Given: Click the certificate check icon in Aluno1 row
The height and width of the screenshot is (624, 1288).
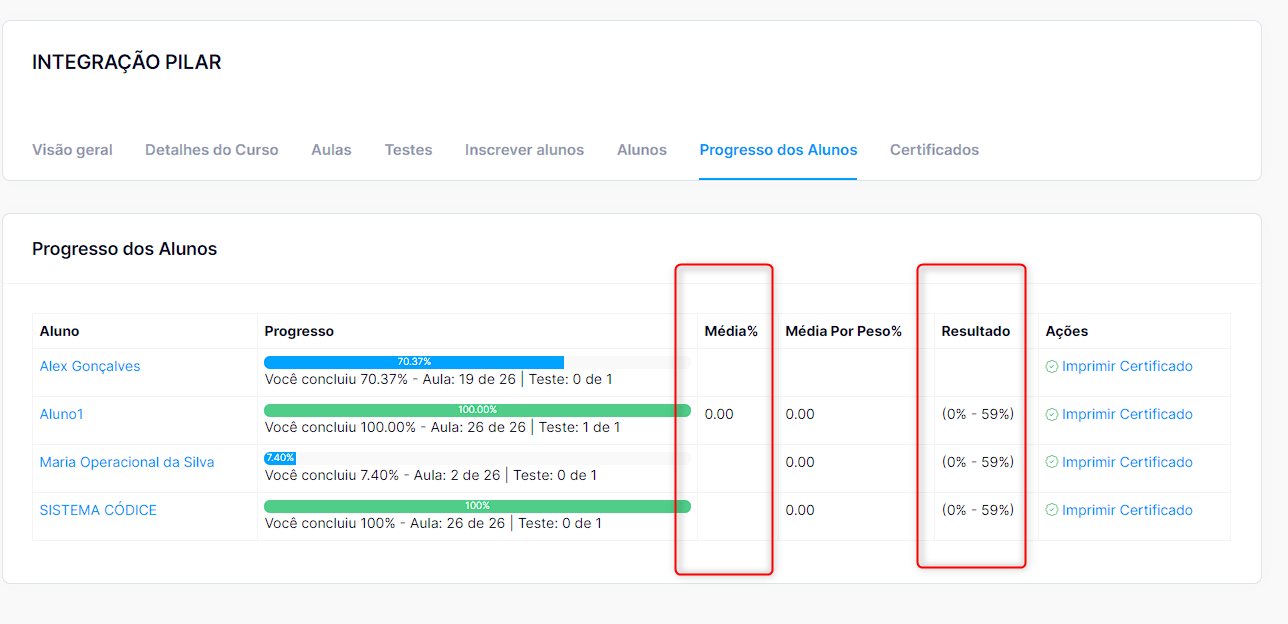Looking at the screenshot, I should (1051, 415).
